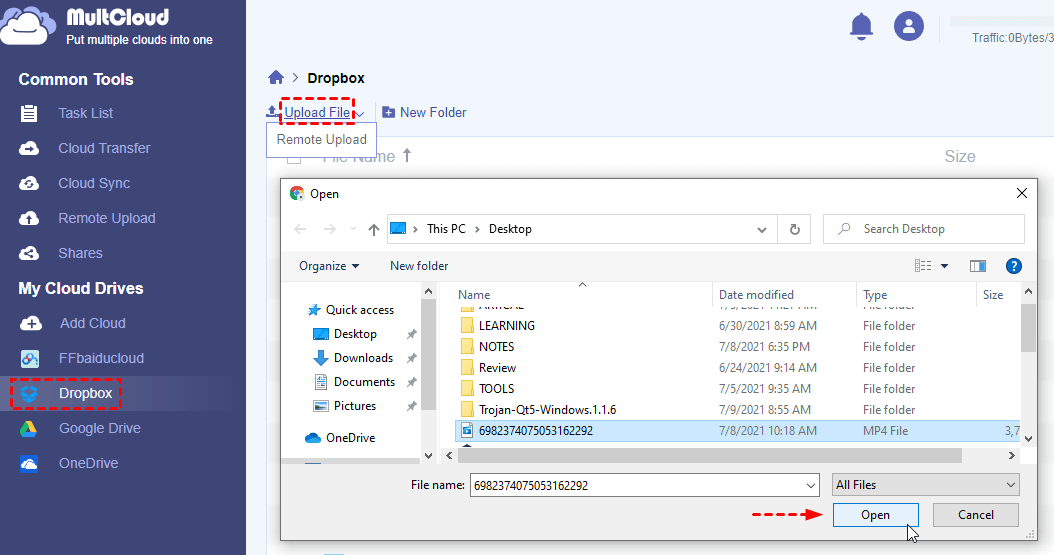Click the Shares sidebar icon

[29, 253]
